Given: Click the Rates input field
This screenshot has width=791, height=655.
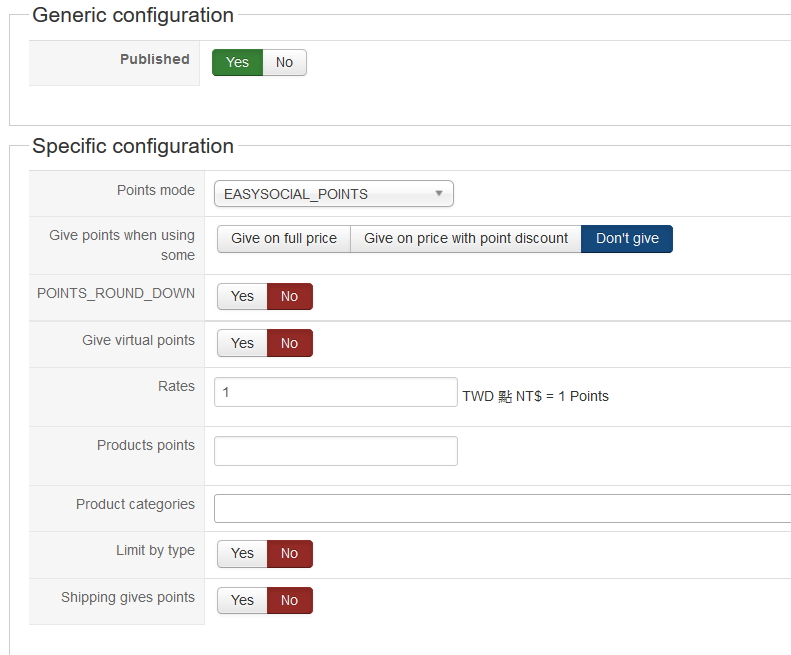Looking at the screenshot, I should point(336,392).
